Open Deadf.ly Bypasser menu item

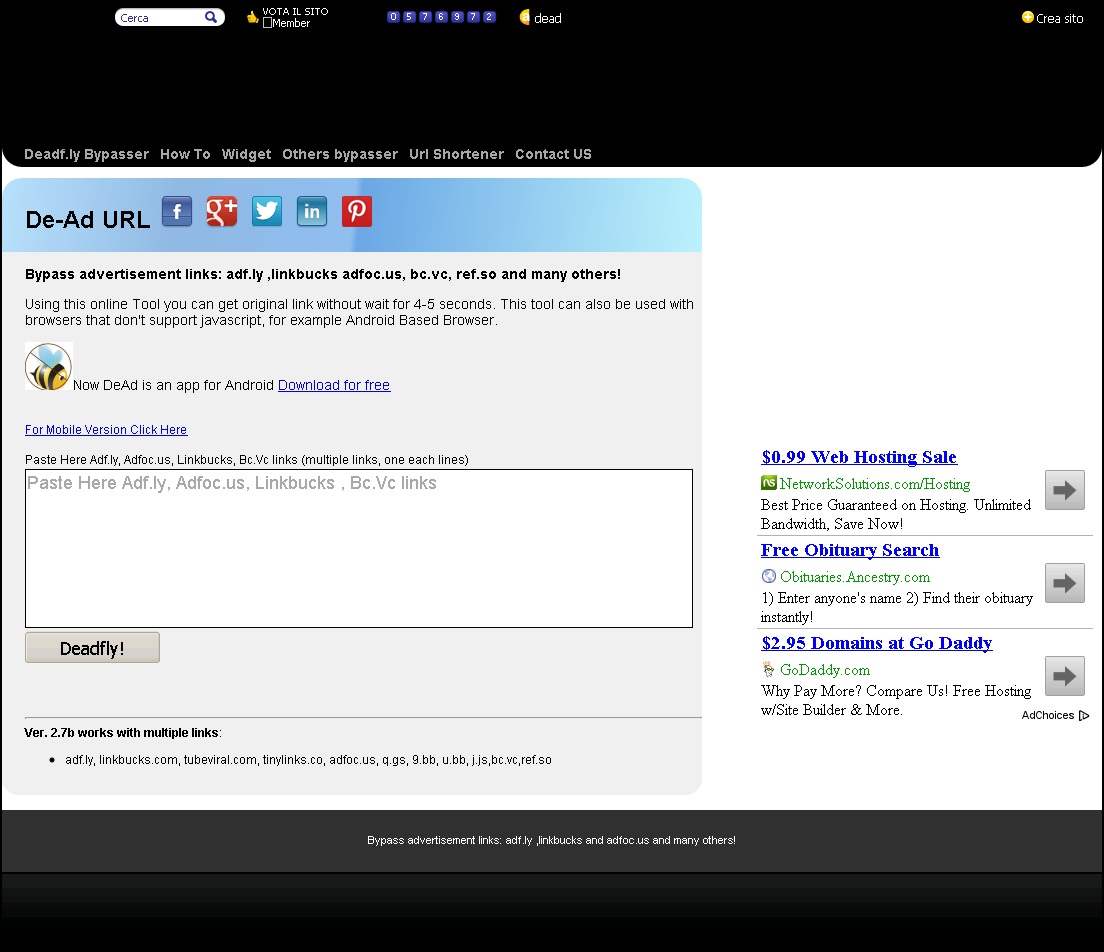[x=87, y=154]
